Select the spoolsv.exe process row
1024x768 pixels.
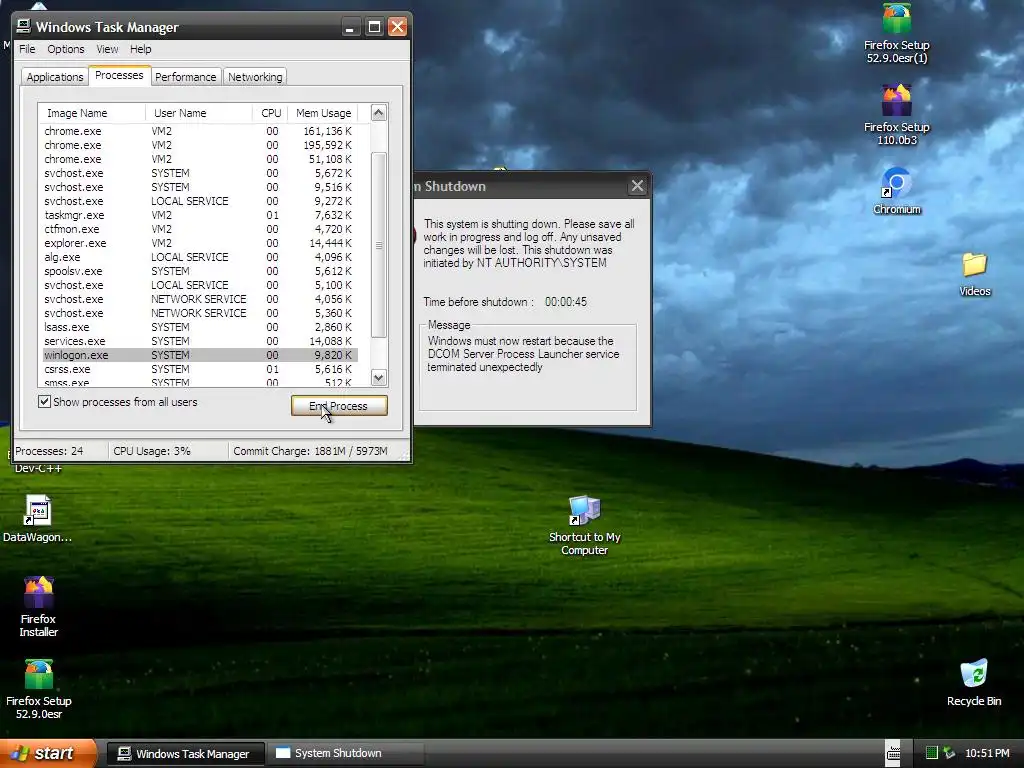coord(199,271)
